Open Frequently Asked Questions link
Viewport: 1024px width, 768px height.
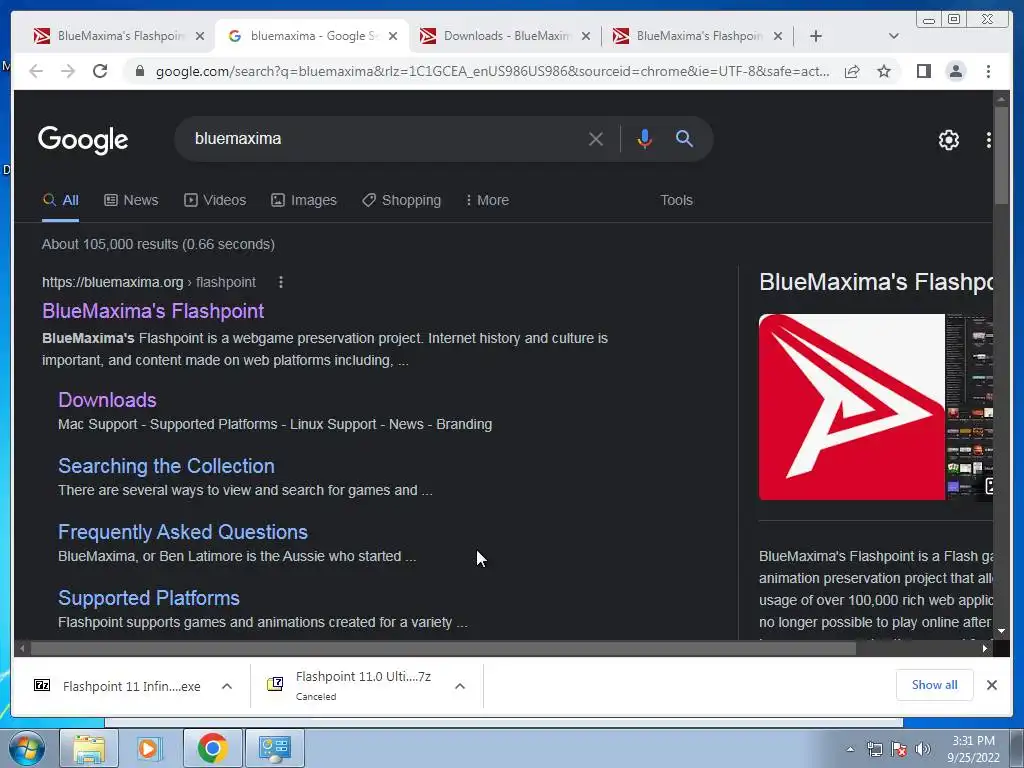(x=182, y=532)
